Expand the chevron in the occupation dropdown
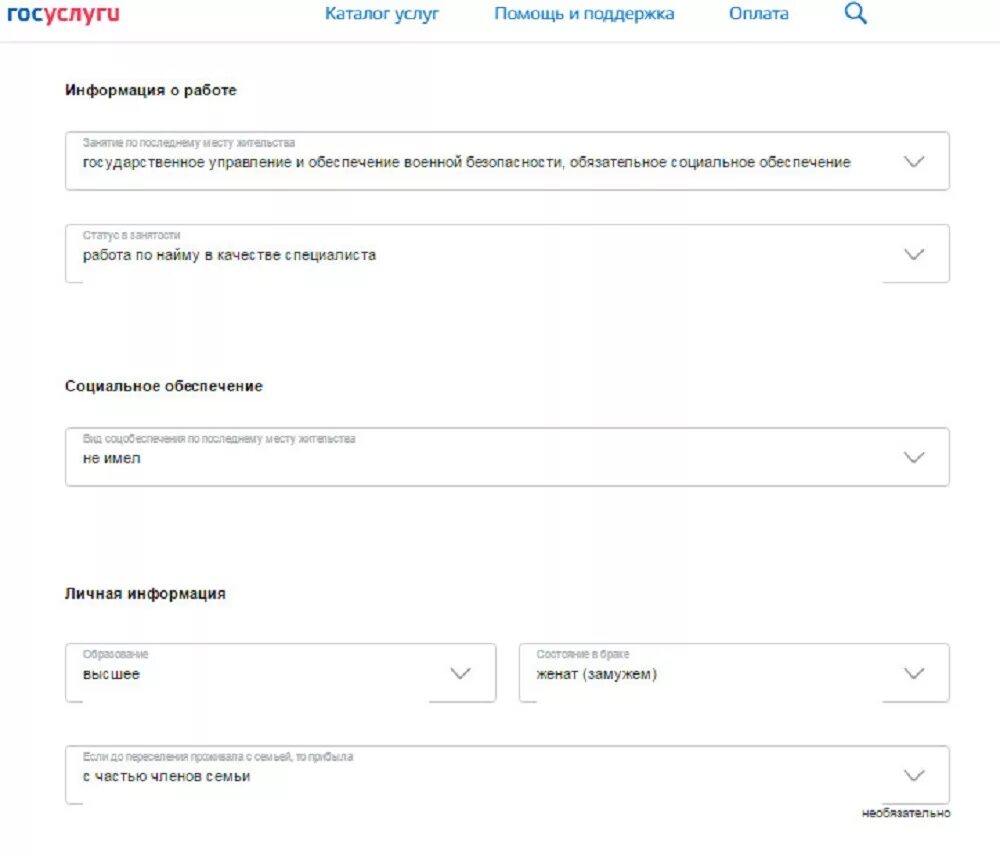This screenshot has width=1000, height=856. [x=914, y=161]
